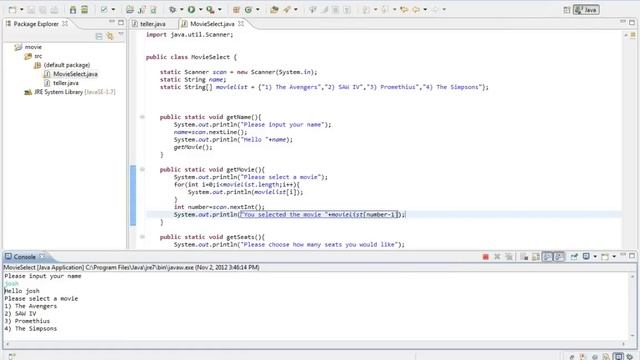Click '3) Promethius' in the console output
The height and width of the screenshot is (360, 640).
(x=27, y=321)
